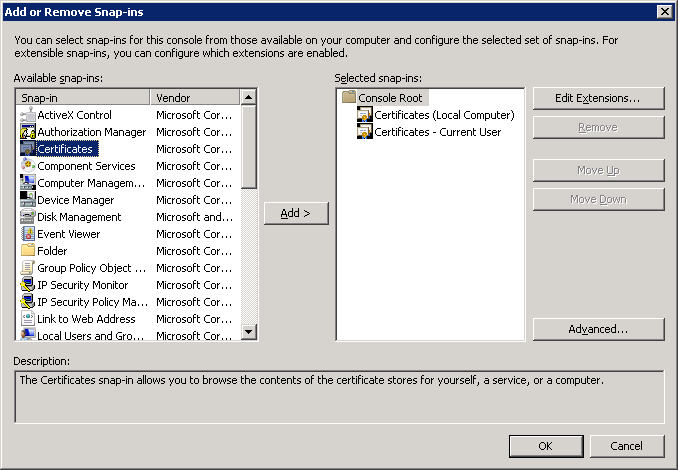Viewport: 678px width, 470px height.
Task: Select the IP Security Policy Management icon
Action: point(28,302)
